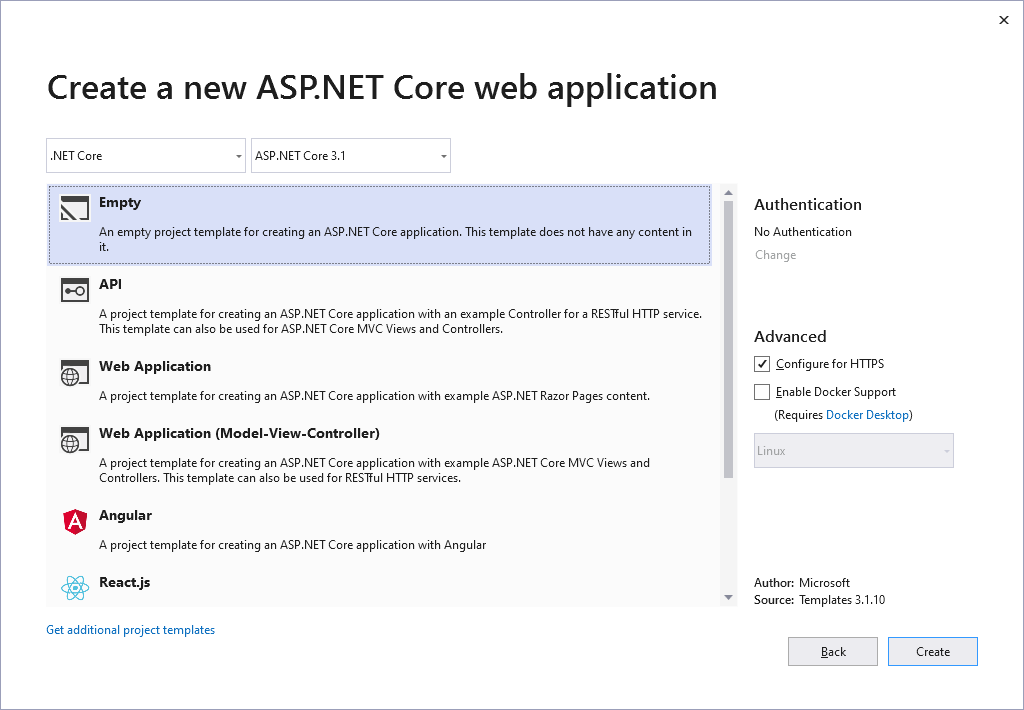Close the dialog with the X button
1024x710 pixels.
(x=1004, y=20)
